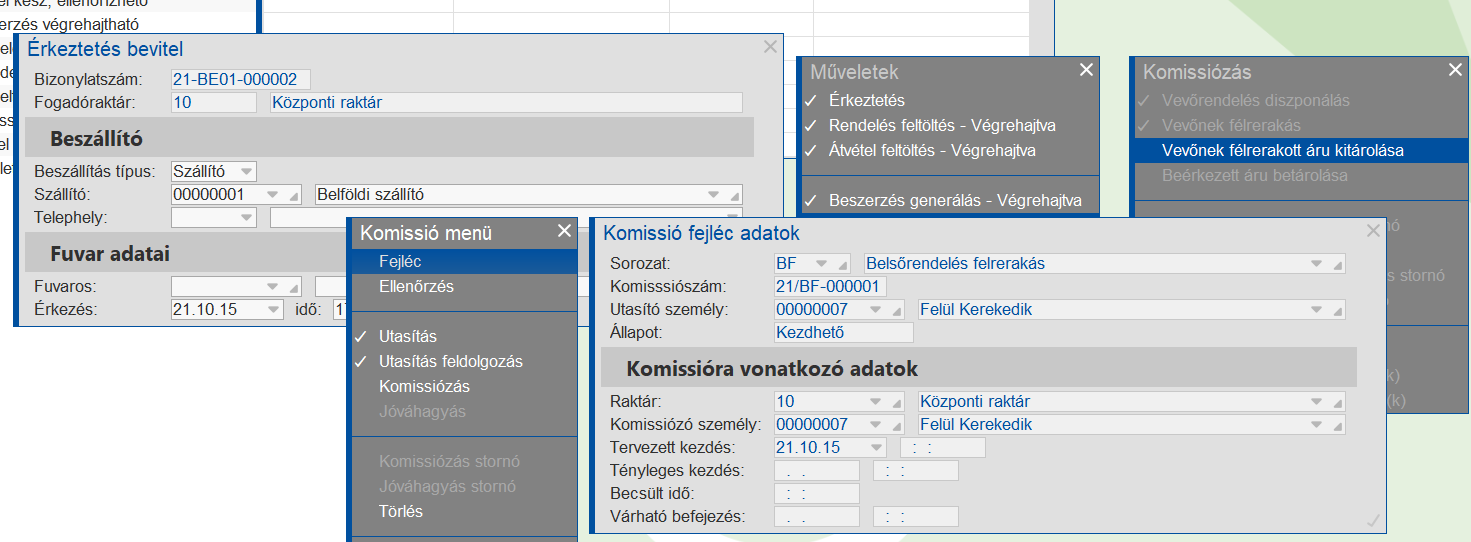This screenshot has height=542, width=1471.
Task: Expand the Belföldi szállító name dropdown
Action: tap(714, 195)
